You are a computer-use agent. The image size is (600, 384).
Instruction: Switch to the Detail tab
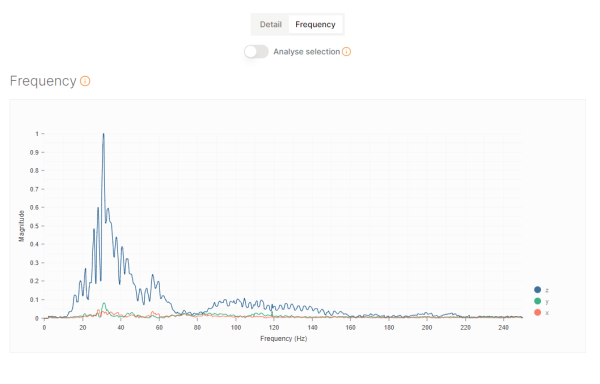271,24
